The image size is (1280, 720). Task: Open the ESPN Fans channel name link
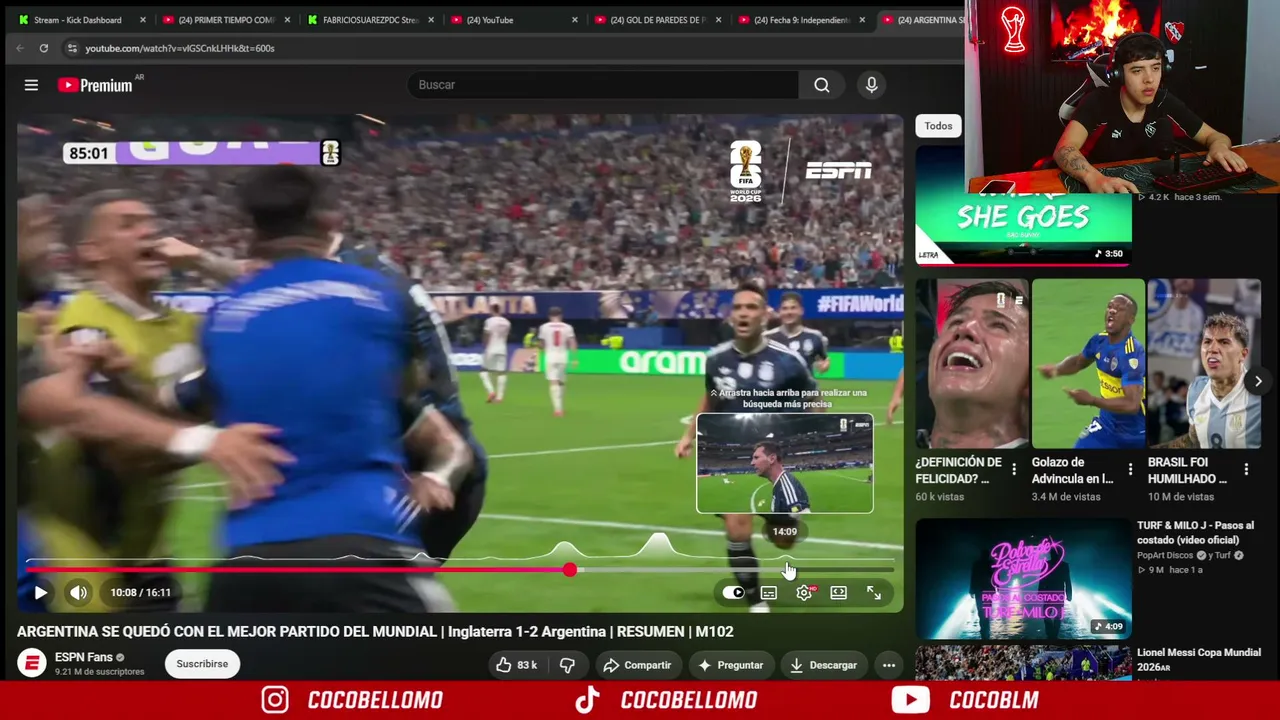84,657
